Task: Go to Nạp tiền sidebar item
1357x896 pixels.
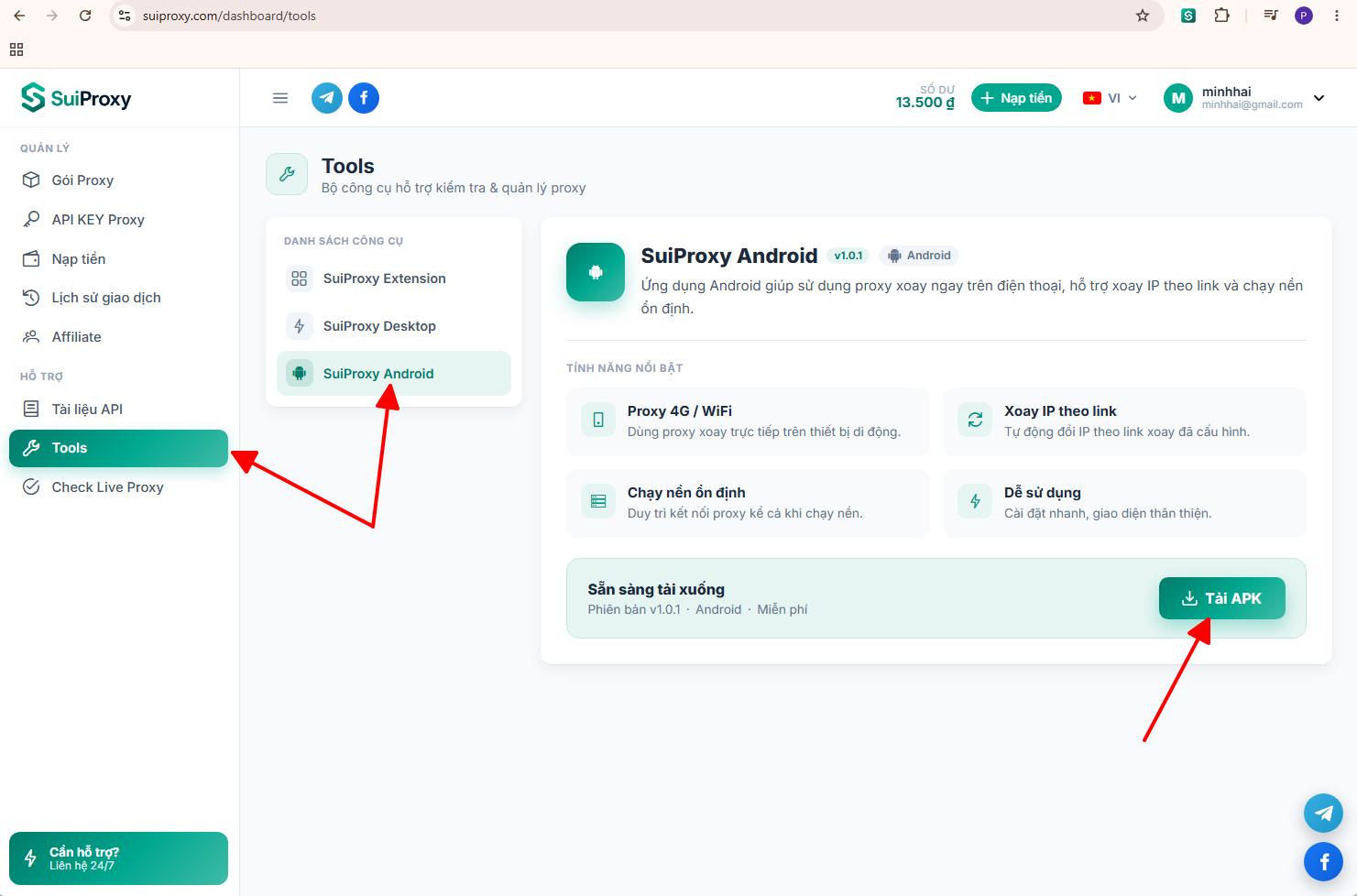Action: coord(118,259)
